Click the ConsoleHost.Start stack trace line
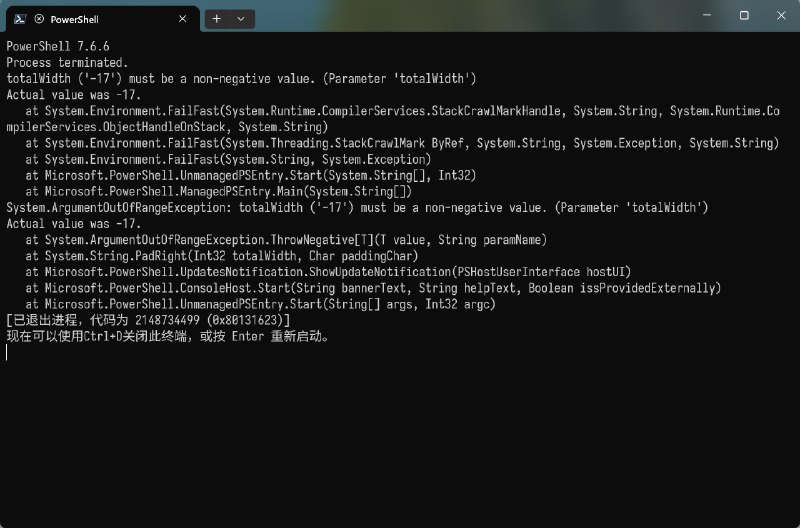This screenshot has width=800, height=528. (x=373, y=288)
